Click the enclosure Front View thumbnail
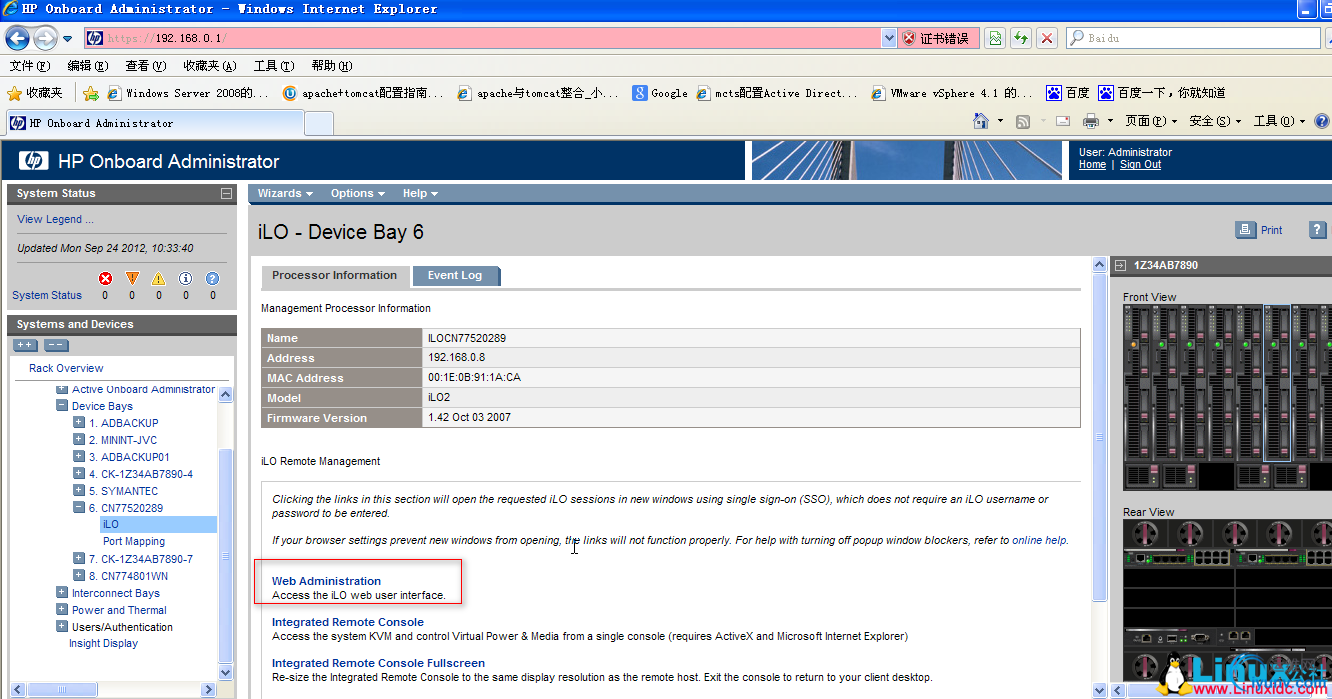1332x699 pixels. pyautogui.click(x=1227, y=397)
